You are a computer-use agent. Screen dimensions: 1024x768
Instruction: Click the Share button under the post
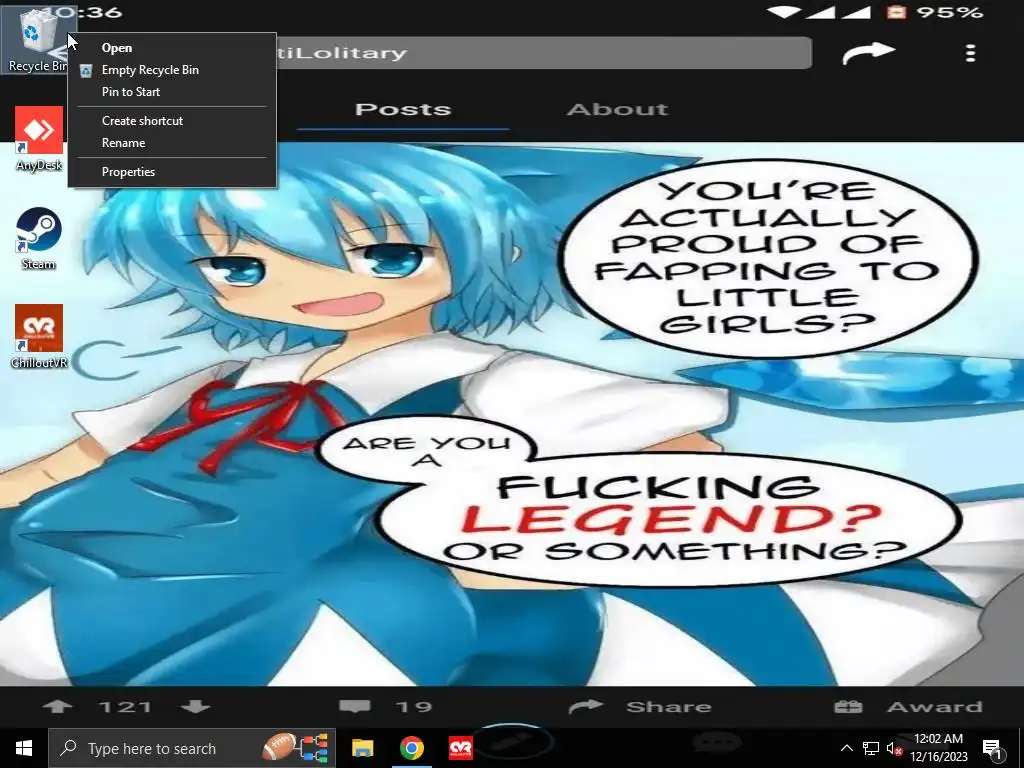click(x=640, y=707)
